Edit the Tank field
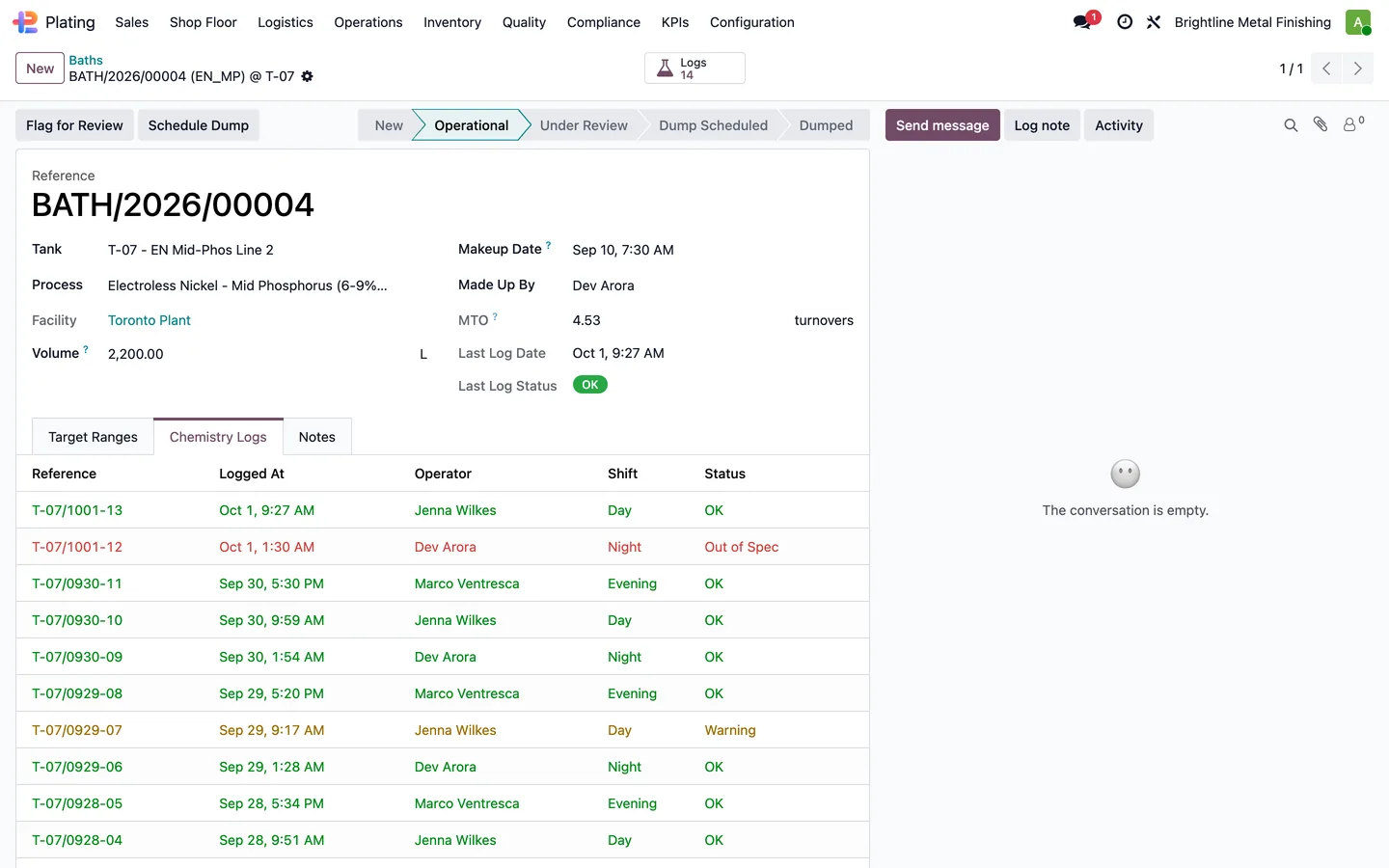 [267, 250]
